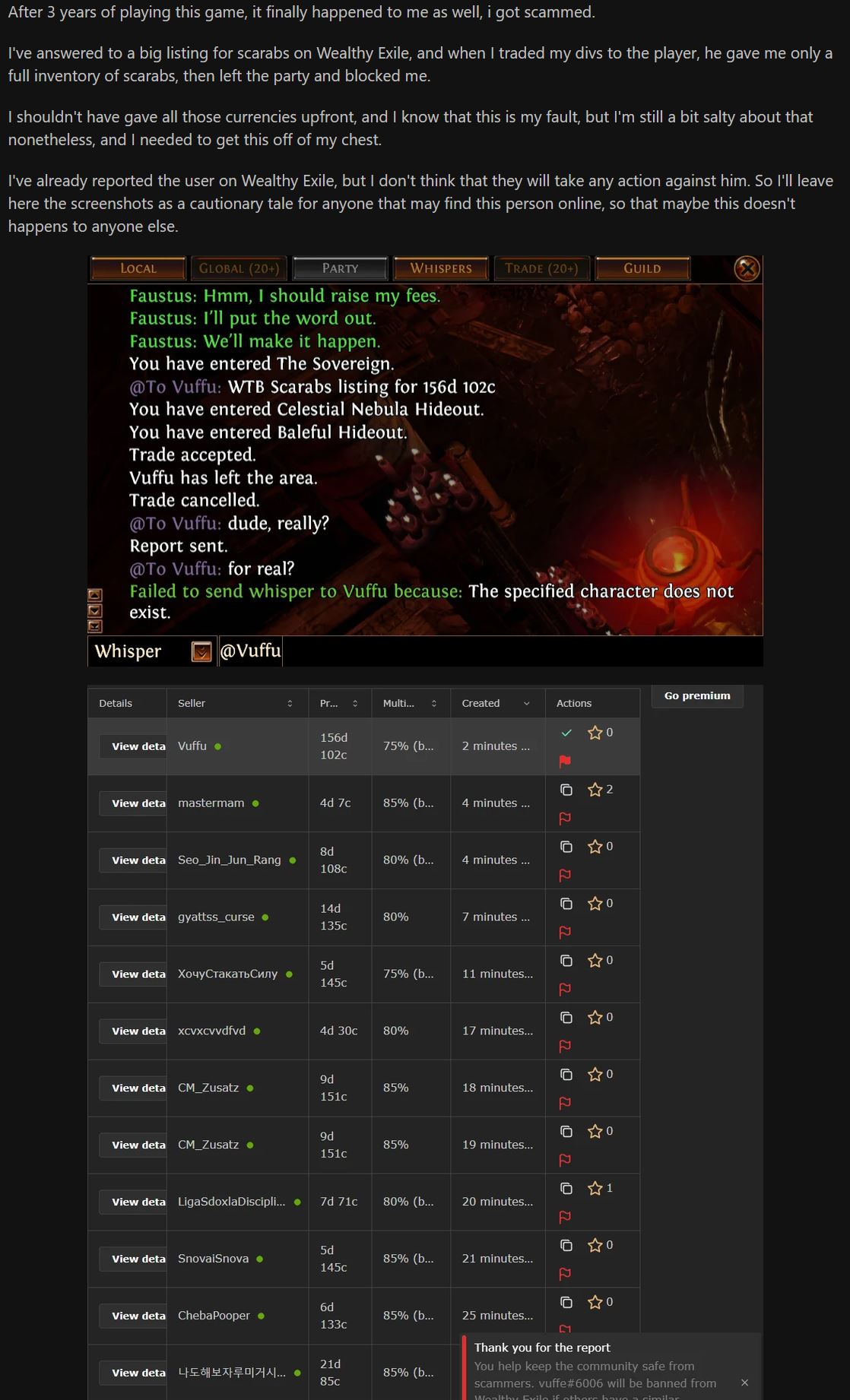850x1400 pixels.
Task: View details of mastermam listing
Action: click(x=133, y=803)
